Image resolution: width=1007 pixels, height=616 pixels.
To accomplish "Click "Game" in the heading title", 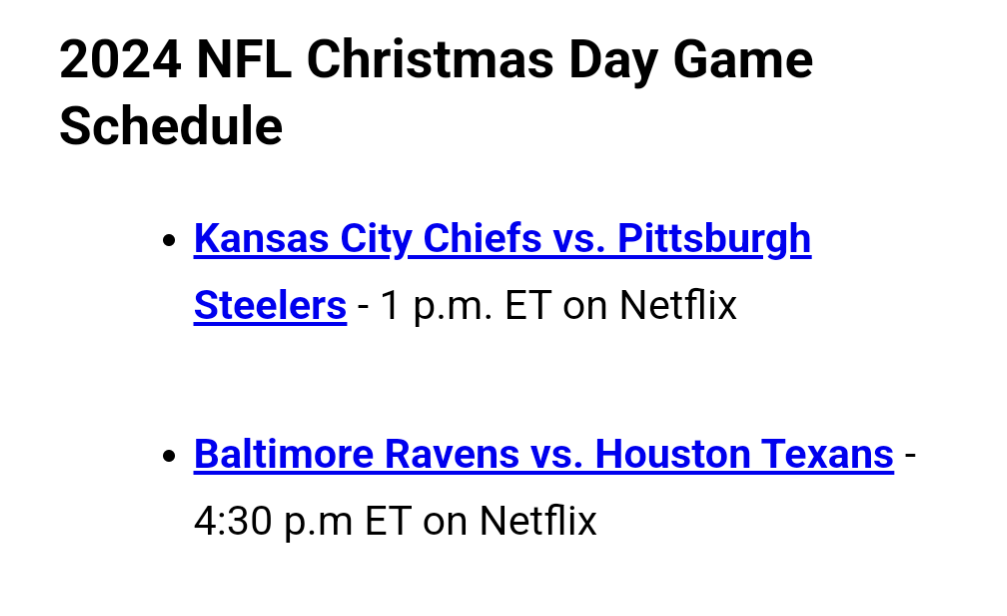I will 743,60.
